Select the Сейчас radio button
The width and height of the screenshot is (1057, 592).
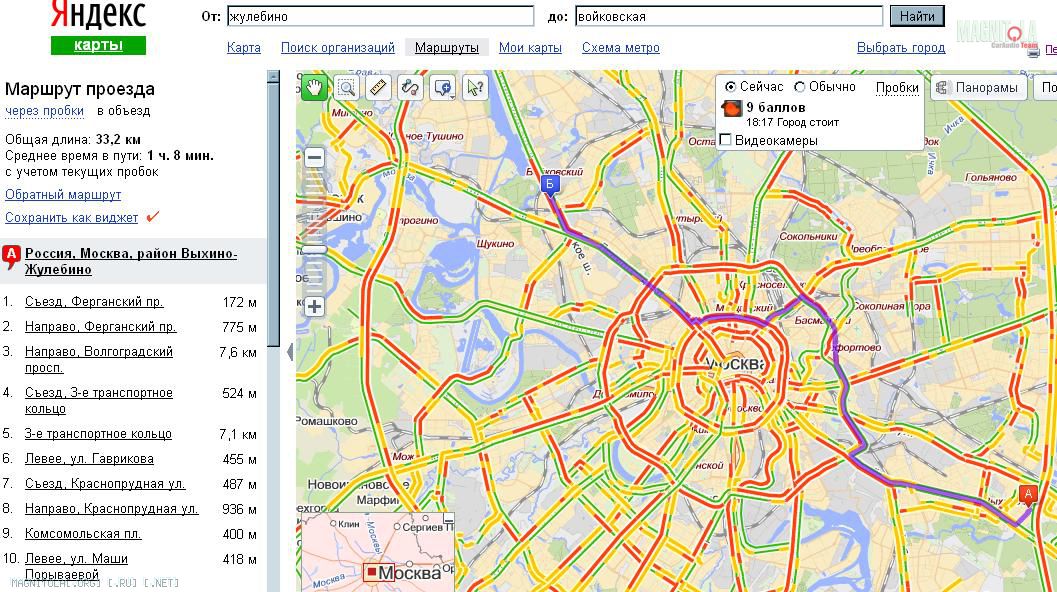(x=730, y=86)
